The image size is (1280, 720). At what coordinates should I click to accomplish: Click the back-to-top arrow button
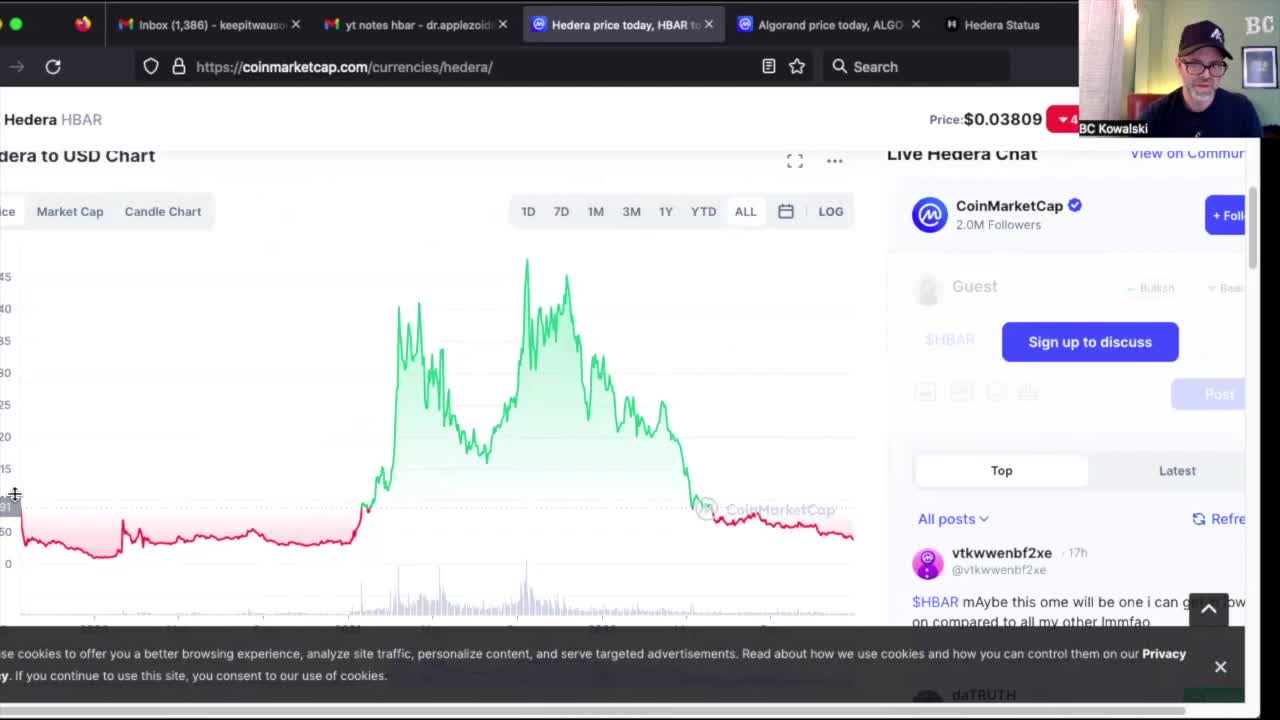tap(1208, 609)
